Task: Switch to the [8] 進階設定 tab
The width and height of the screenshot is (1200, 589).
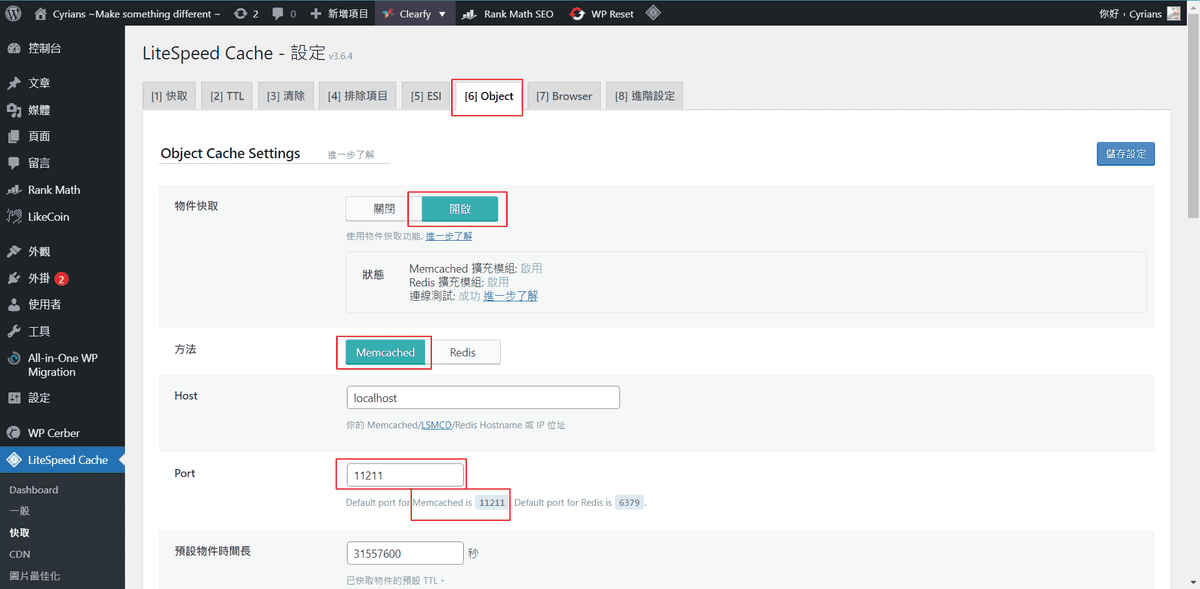Action: pos(645,96)
